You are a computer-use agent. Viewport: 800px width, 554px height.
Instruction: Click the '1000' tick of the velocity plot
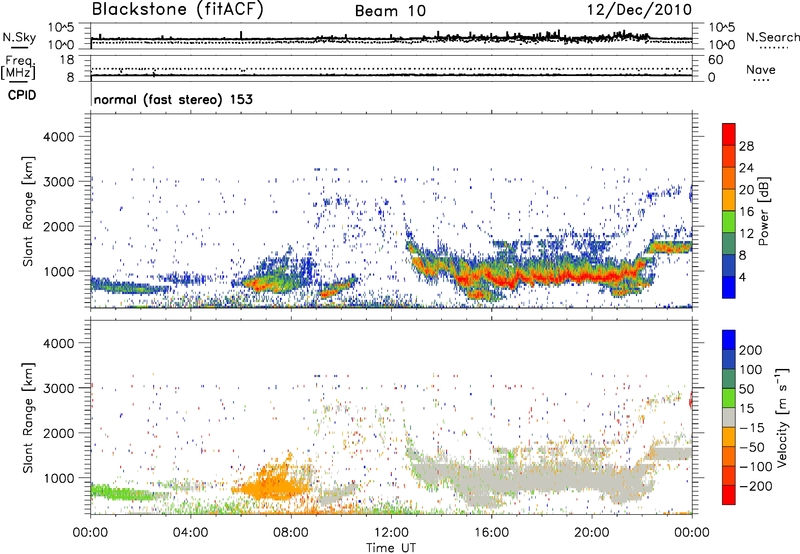click(x=58, y=478)
